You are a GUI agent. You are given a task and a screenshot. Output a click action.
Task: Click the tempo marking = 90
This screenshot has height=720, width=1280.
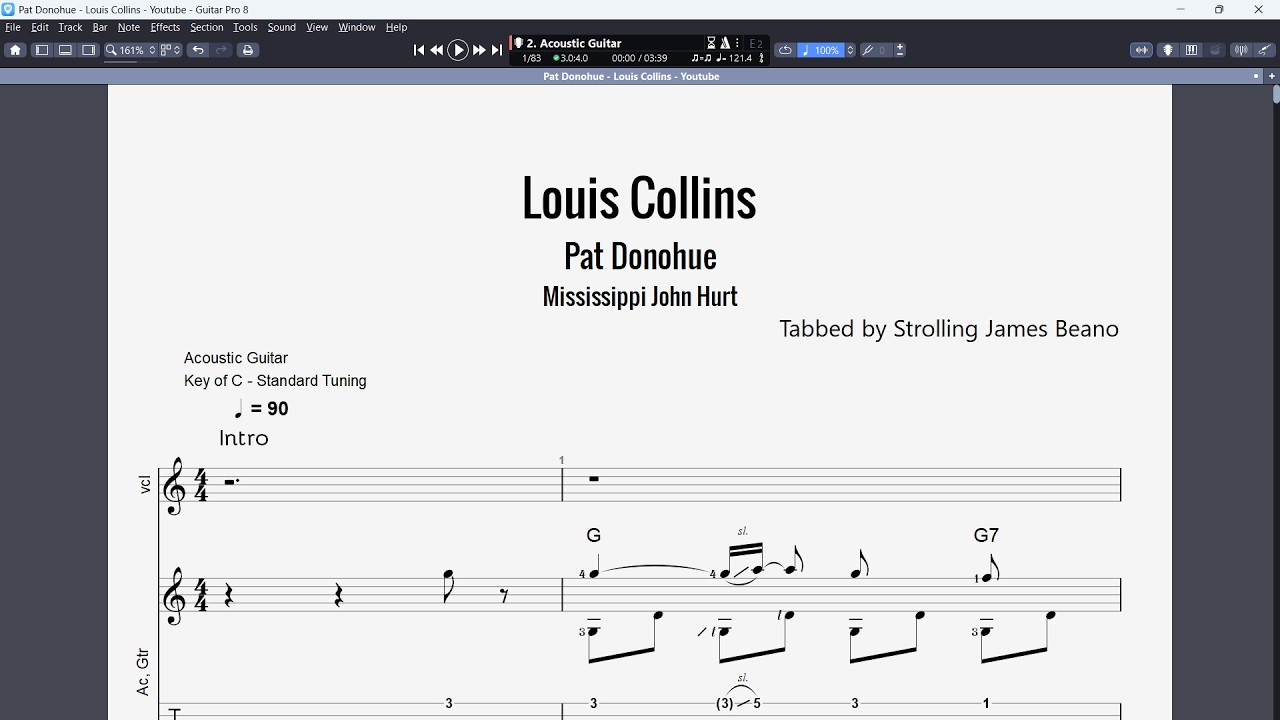click(x=261, y=409)
